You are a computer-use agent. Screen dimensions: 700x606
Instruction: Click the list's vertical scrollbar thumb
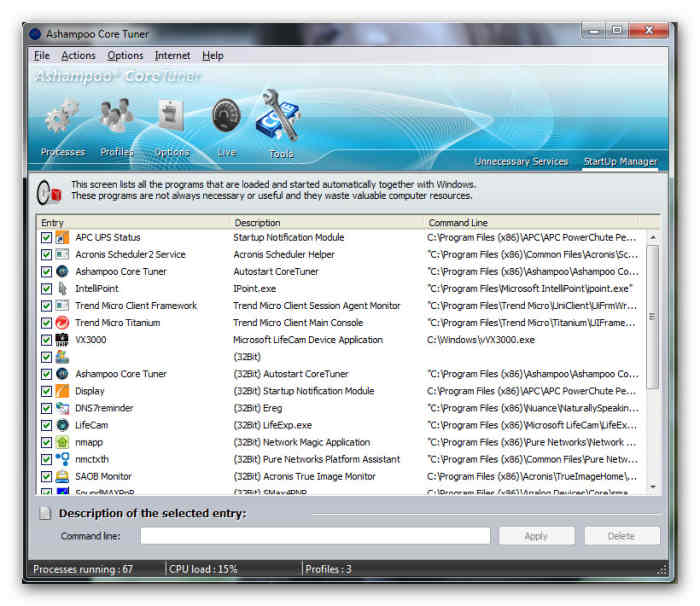click(x=653, y=317)
